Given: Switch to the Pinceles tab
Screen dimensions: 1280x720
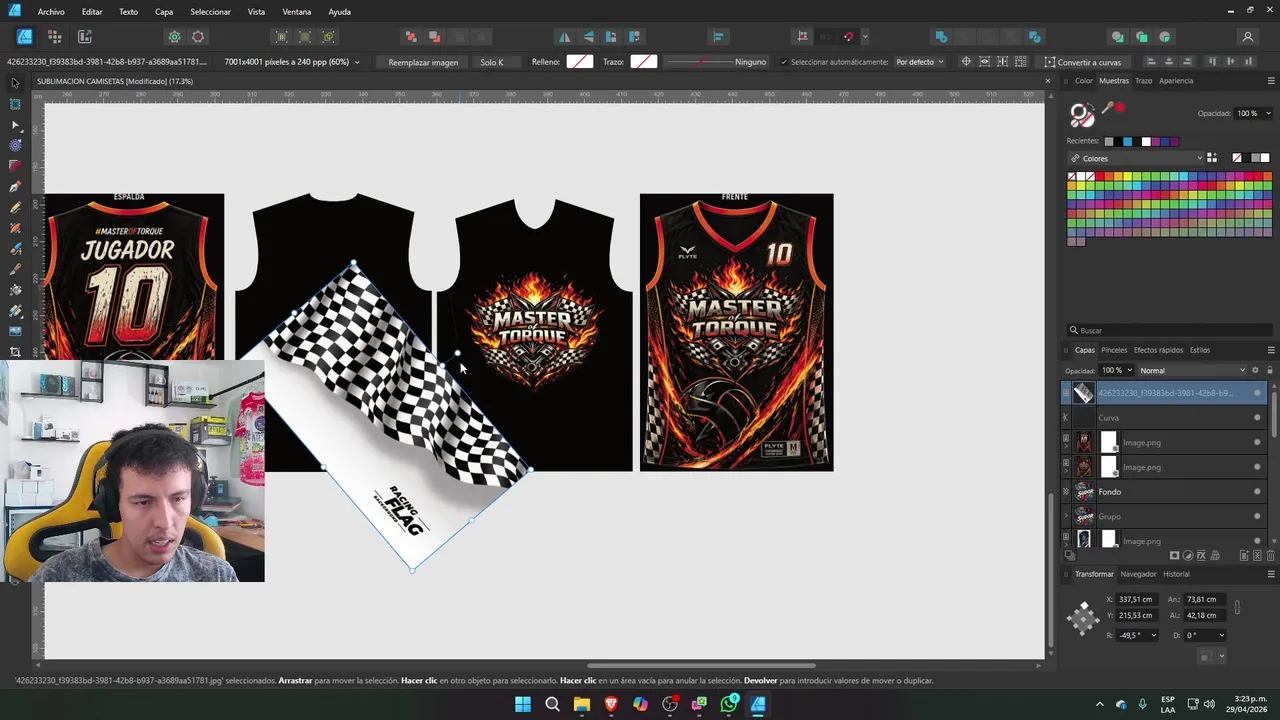Looking at the screenshot, I should pyautogui.click(x=1114, y=350).
